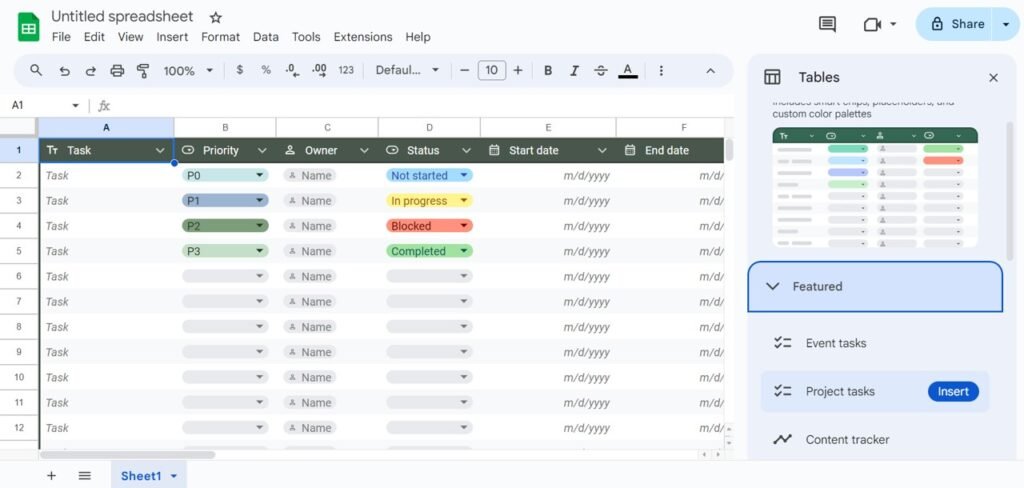Click the Print icon
Screen dimensions: 1024x488
click(x=117, y=71)
